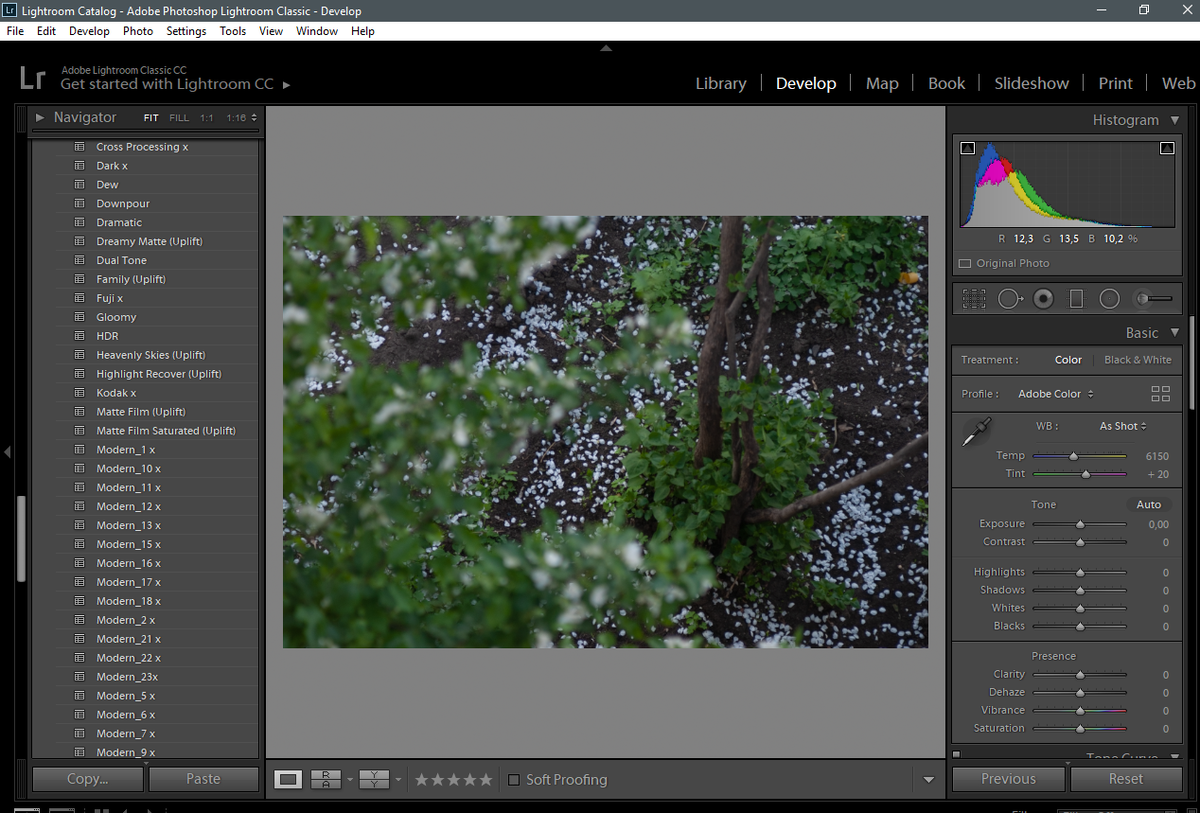Screen dimensions: 1200x813
Task: Select the Radial Filter tool
Action: (x=1109, y=298)
